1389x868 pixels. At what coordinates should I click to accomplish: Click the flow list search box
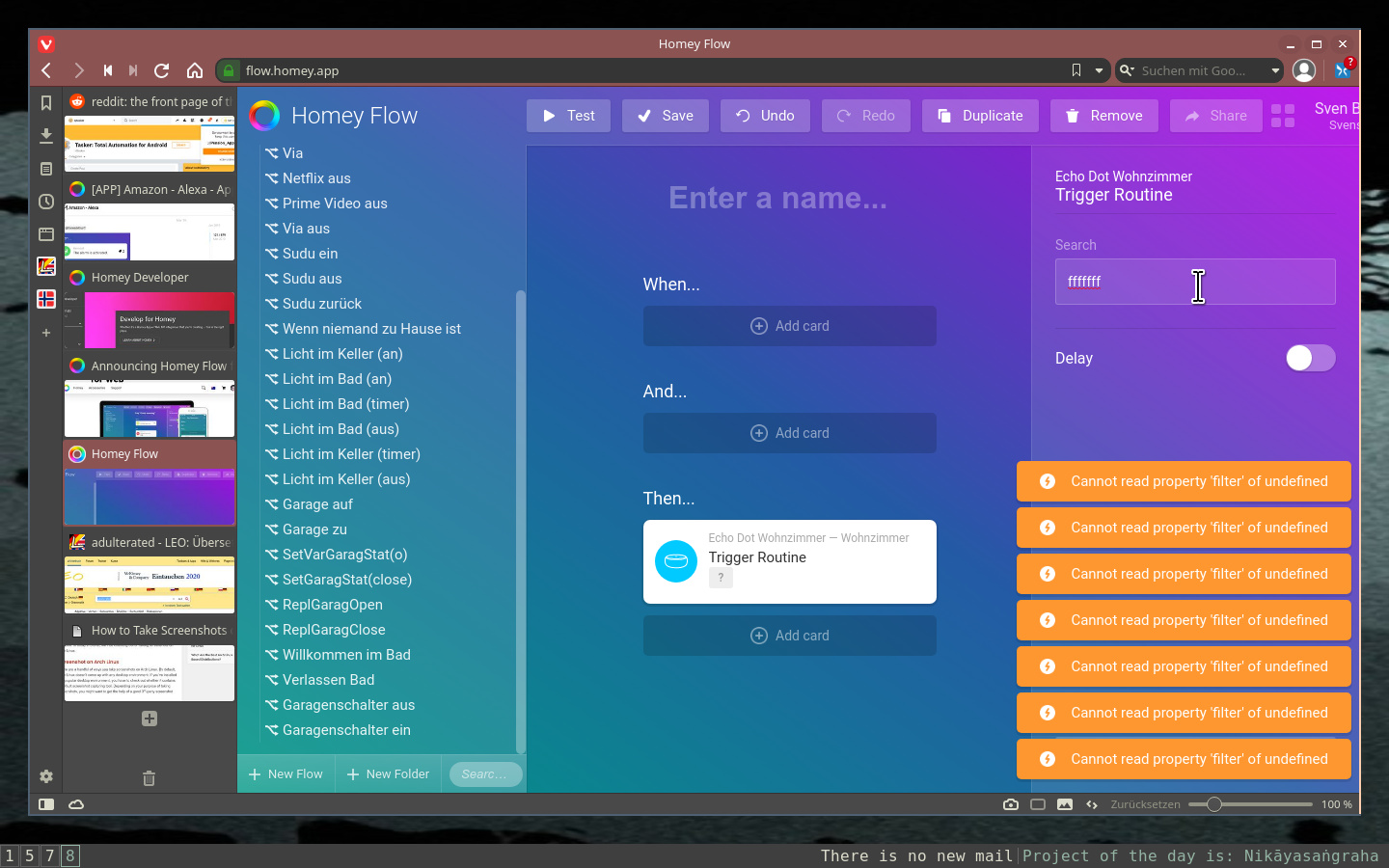click(x=485, y=773)
